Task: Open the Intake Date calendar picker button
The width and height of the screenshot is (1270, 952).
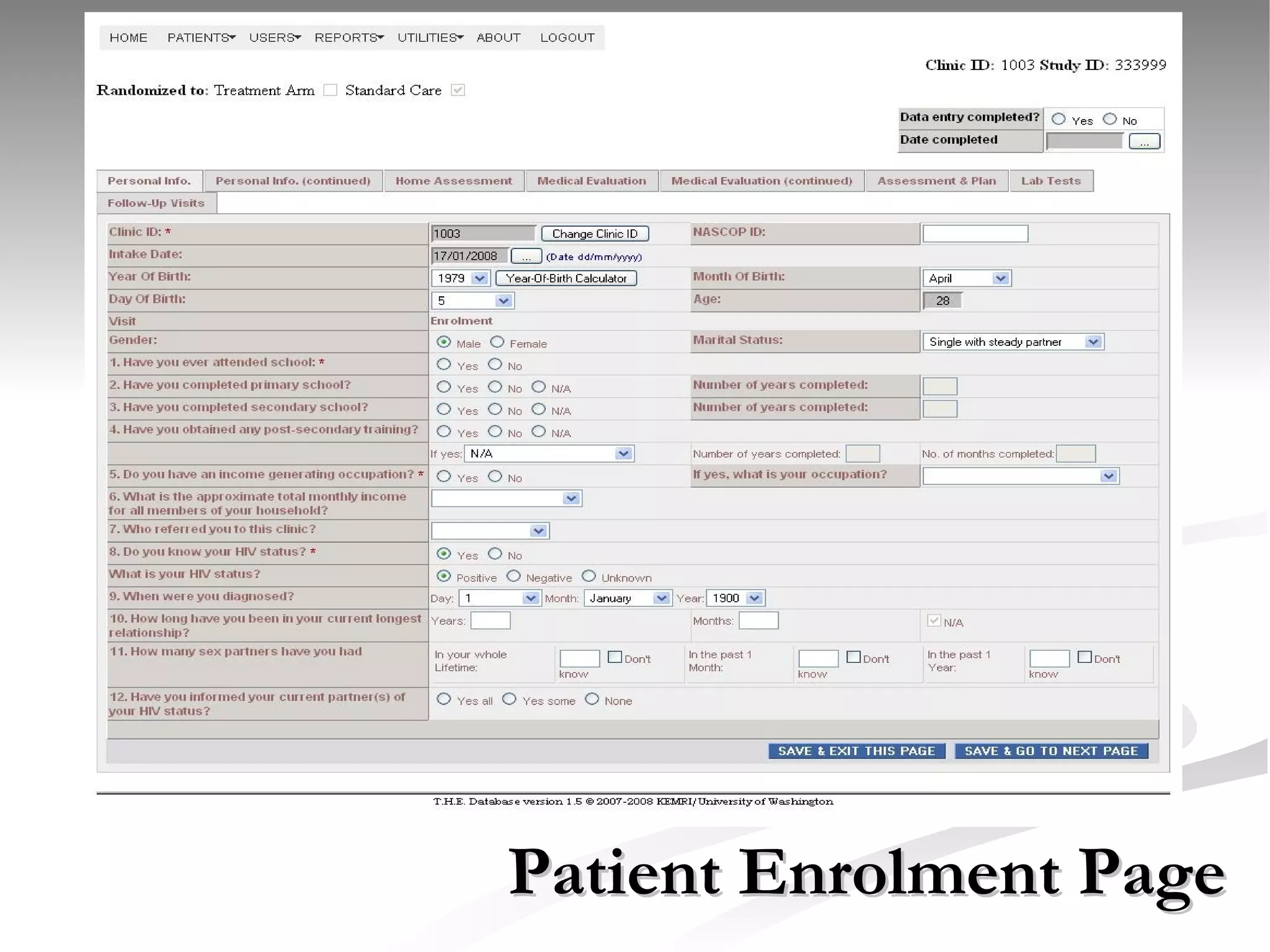Action: pyautogui.click(x=526, y=256)
